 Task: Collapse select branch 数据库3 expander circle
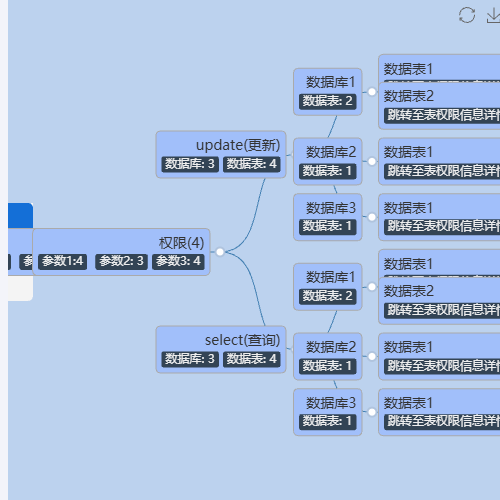click(x=372, y=412)
